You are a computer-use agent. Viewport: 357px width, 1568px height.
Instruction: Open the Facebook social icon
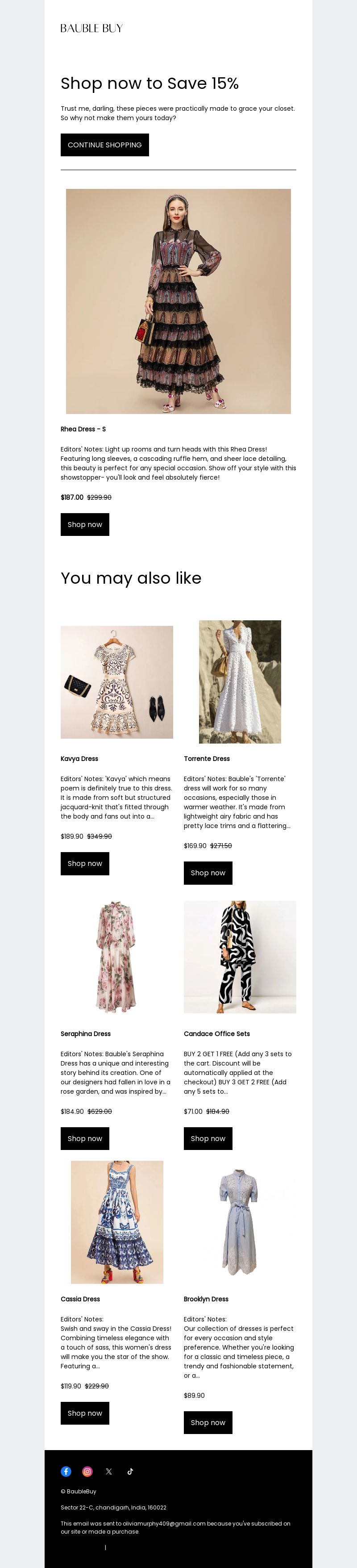[x=66, y=1471]
